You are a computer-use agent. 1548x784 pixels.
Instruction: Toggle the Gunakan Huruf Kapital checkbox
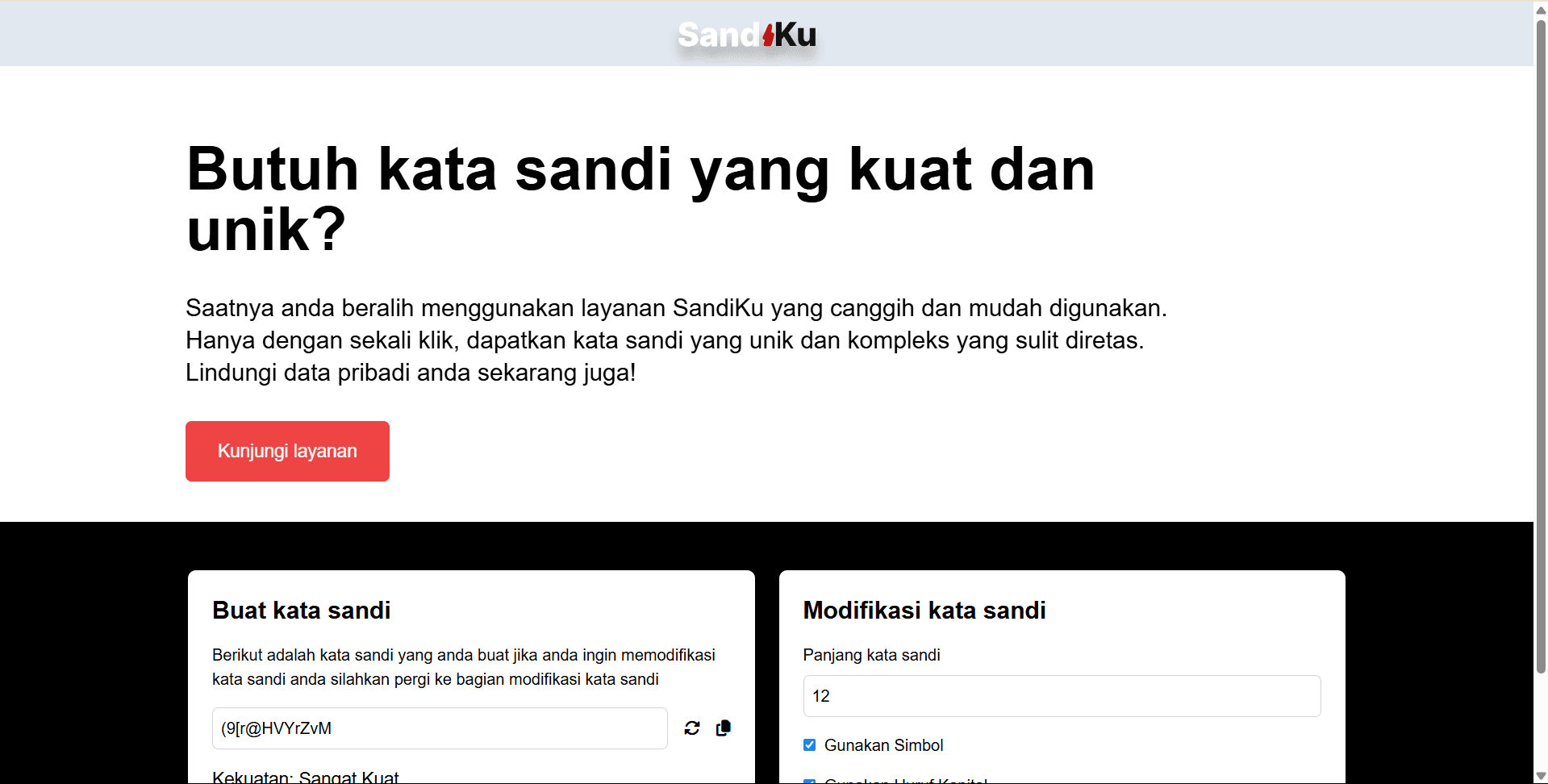pos(809,780)
